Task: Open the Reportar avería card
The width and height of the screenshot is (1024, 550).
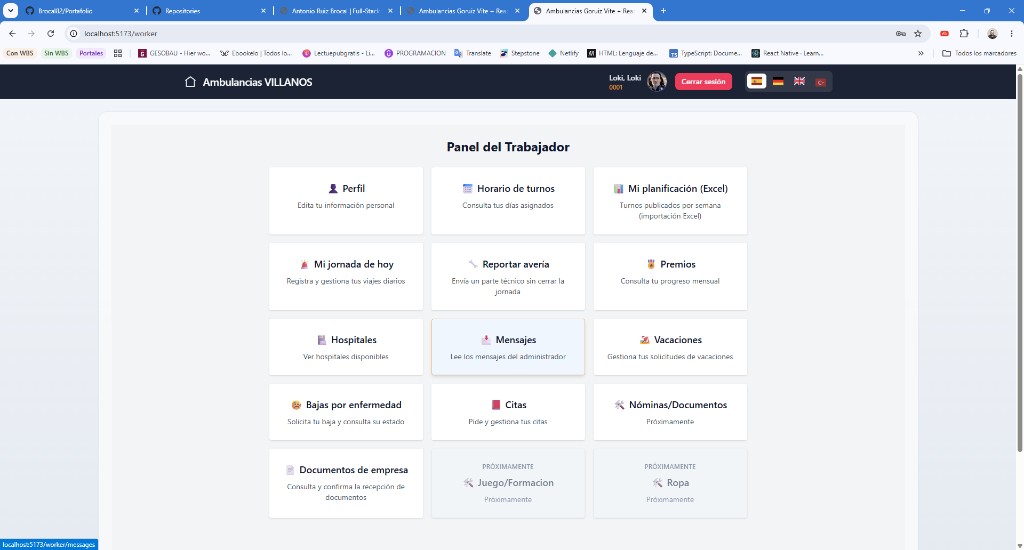Action: tap(508, 276)
